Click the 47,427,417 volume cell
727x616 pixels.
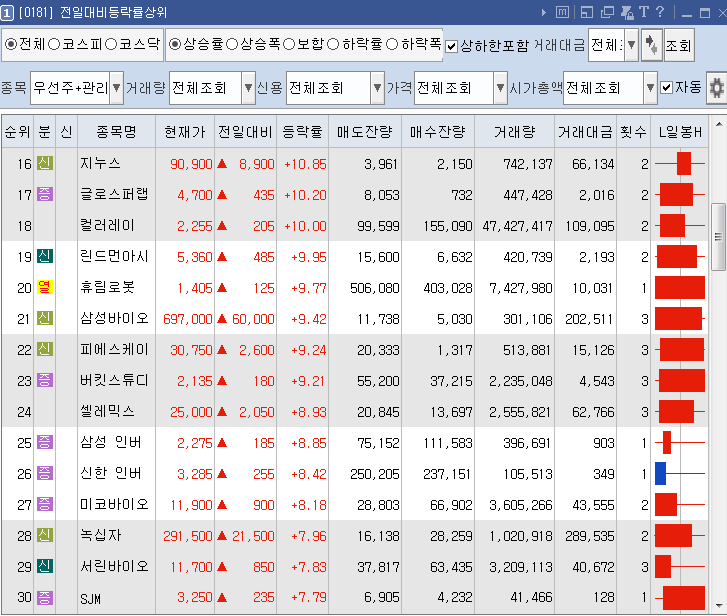click(517, 226)
